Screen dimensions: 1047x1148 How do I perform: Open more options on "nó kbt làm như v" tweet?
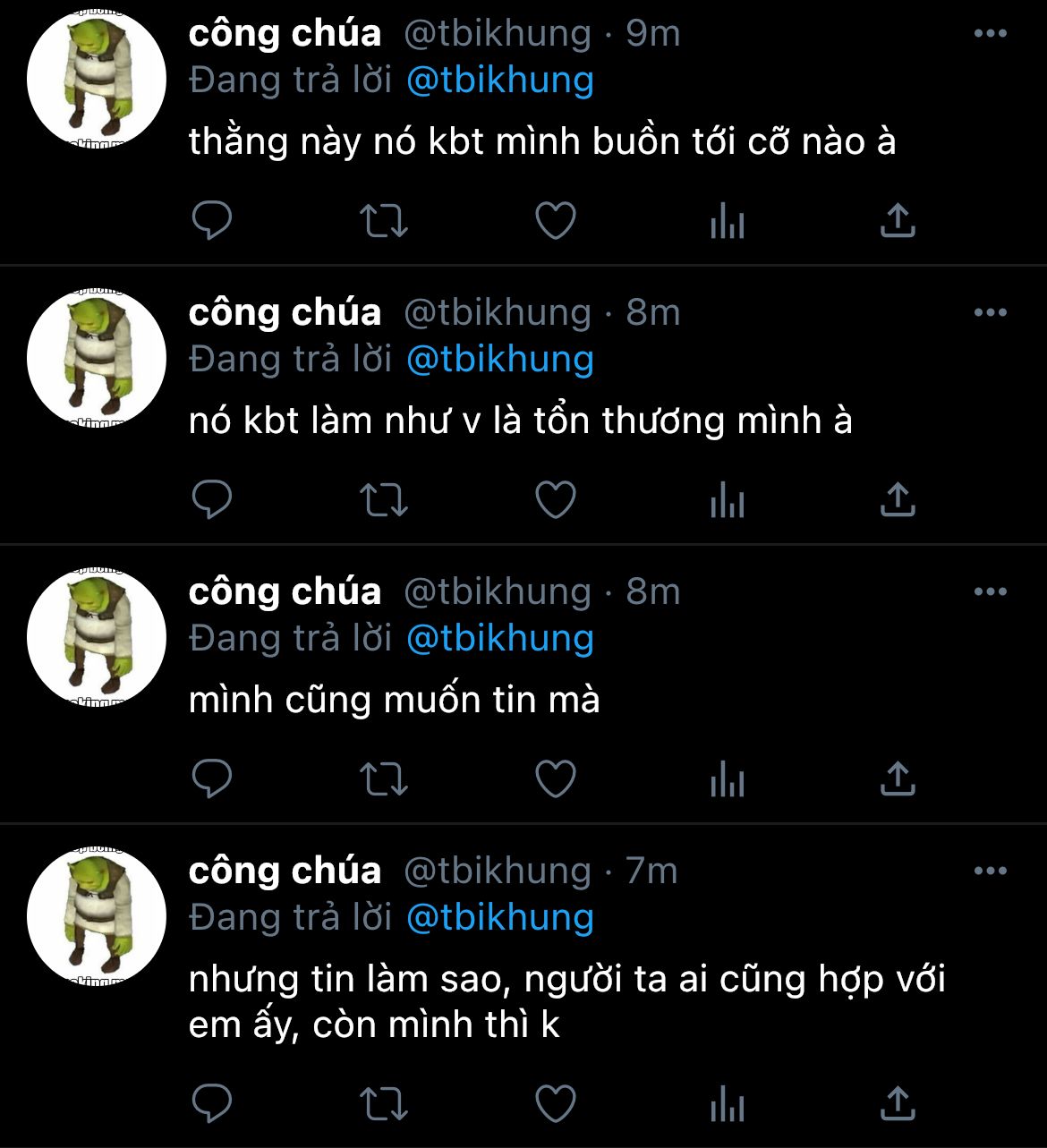pyautogui.click(x=991, y=313)
